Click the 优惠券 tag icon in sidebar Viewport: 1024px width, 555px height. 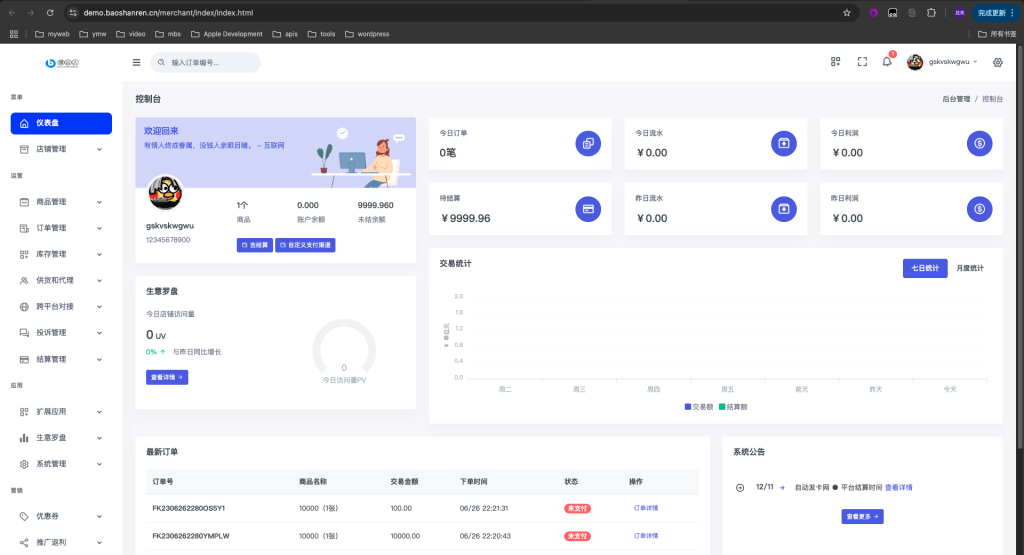pos(24,516)
